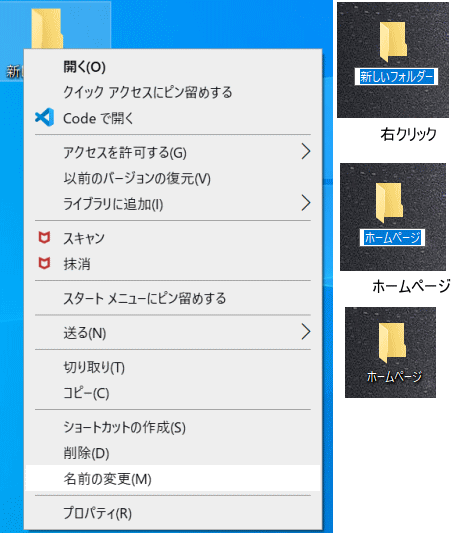Expand the ライブラリに追加(I) submenu arrow
The height and width of the screenshot is (533, 453).
306,203
